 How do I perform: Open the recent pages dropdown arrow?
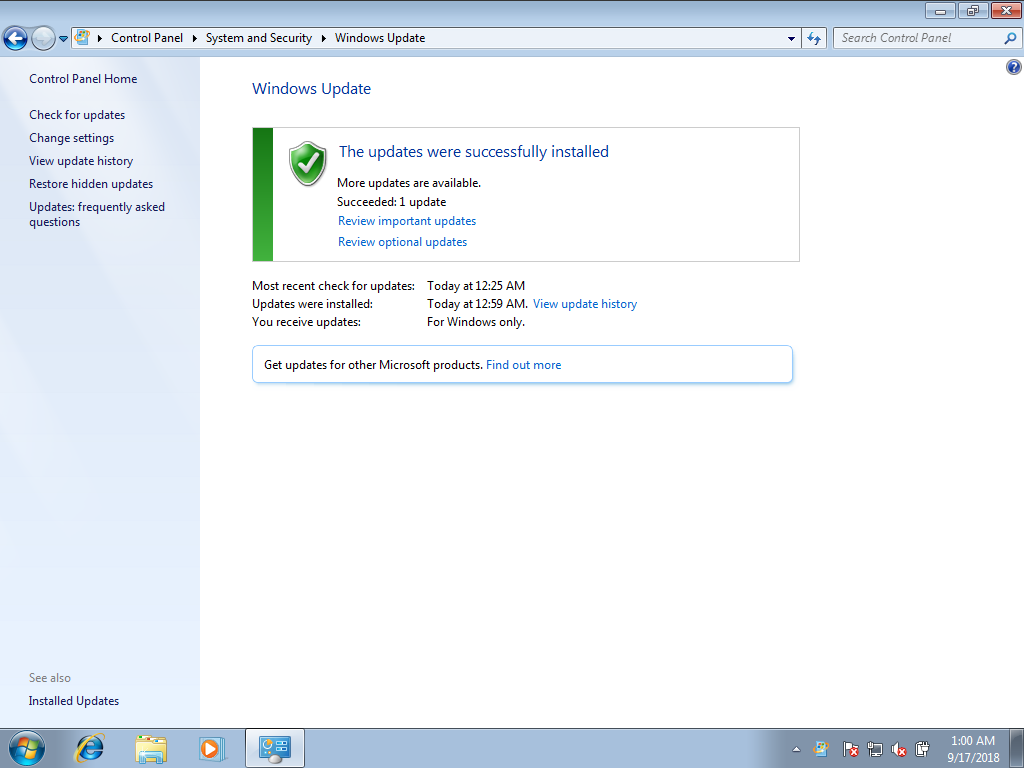coord(63,39)
